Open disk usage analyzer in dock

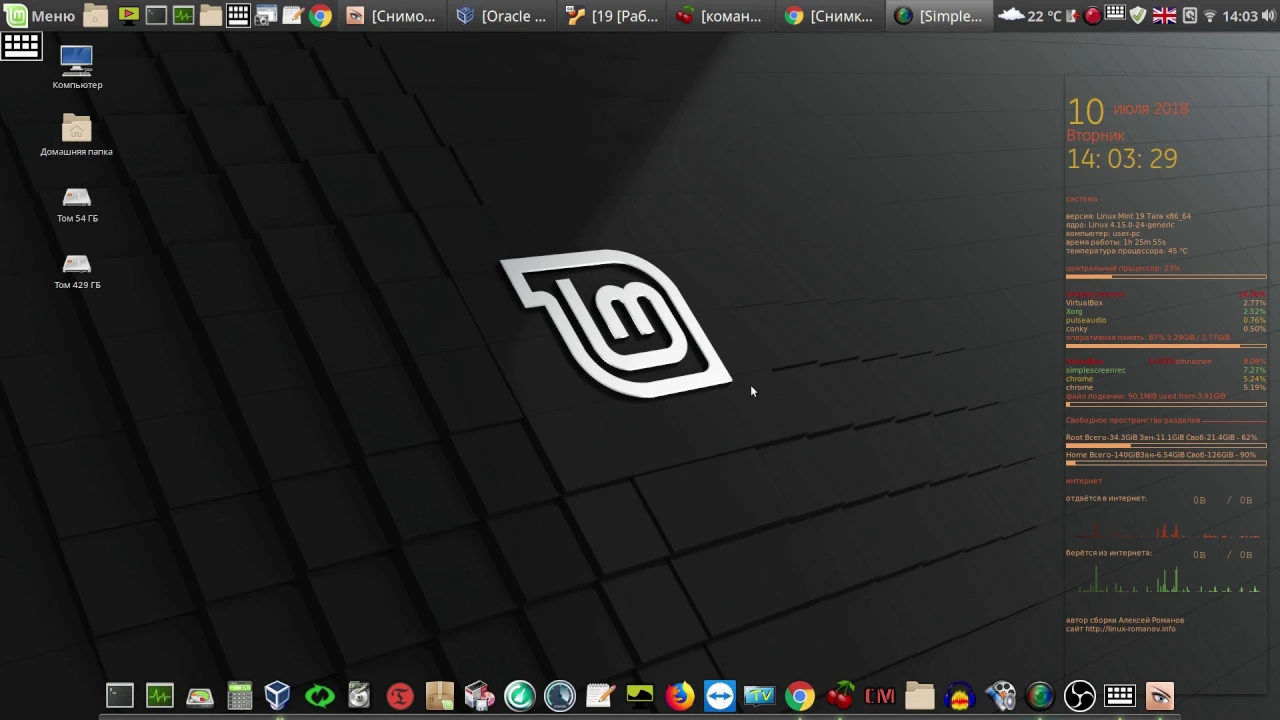pyautogui.click(x=200, y=695)
